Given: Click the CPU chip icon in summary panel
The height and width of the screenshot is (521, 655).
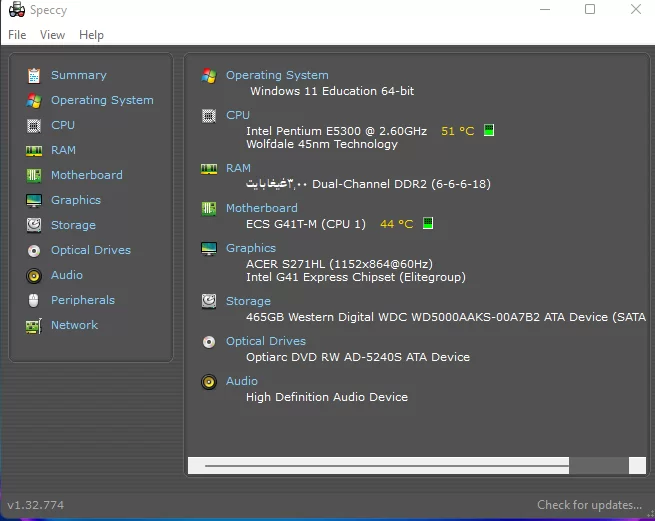Looking at the screenshot, I should (x=209, y=116).
